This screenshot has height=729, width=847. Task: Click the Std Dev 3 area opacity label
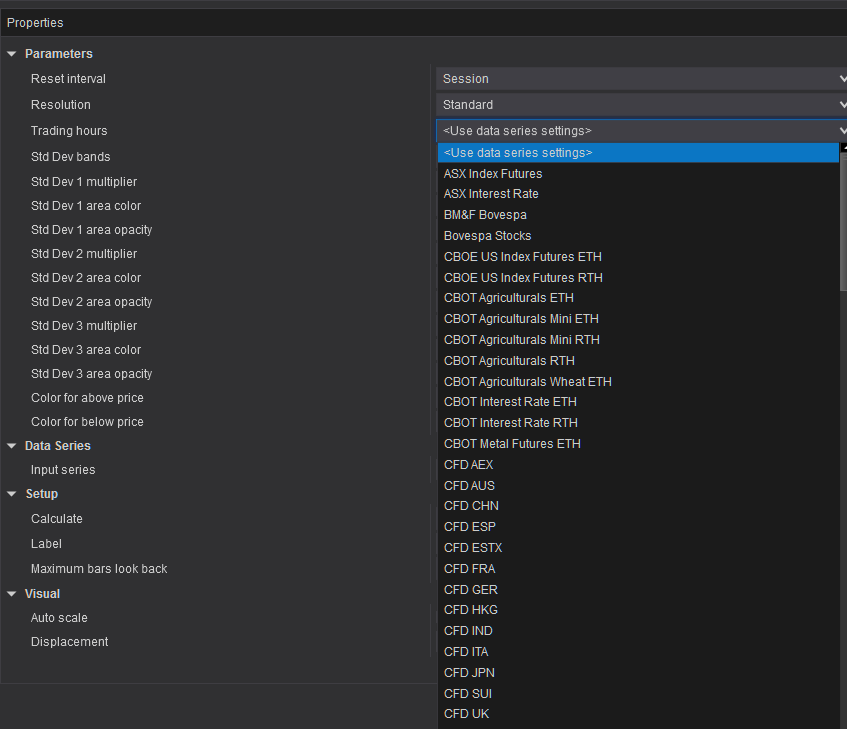(x=91, y=374)
